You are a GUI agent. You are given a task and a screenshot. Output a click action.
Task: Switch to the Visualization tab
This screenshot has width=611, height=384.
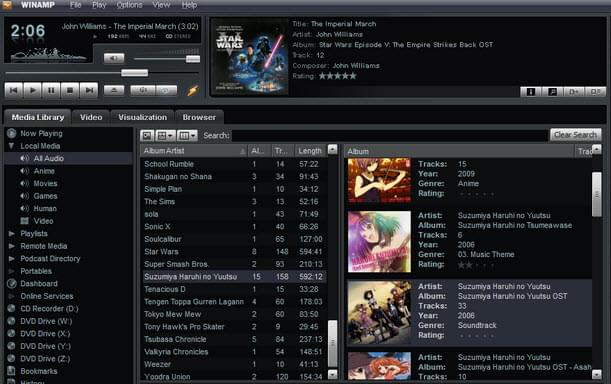(x=143, y=117)
